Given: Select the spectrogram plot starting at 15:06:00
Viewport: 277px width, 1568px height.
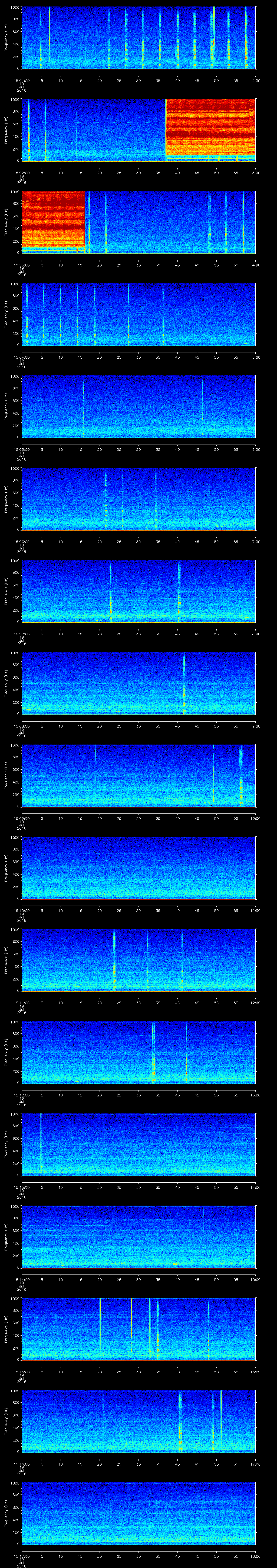Looking at the screenshot, I should click(139, 499).
